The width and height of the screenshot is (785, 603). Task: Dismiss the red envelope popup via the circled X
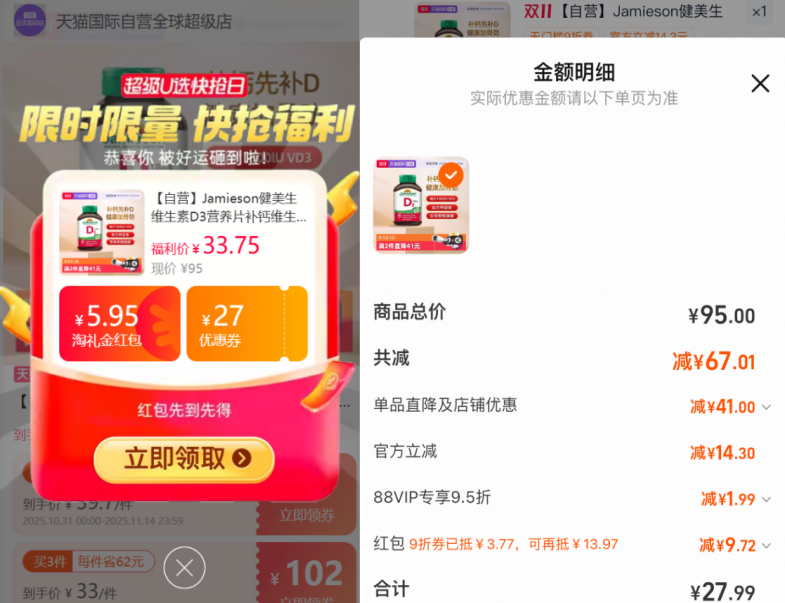(x=184, y=568)
